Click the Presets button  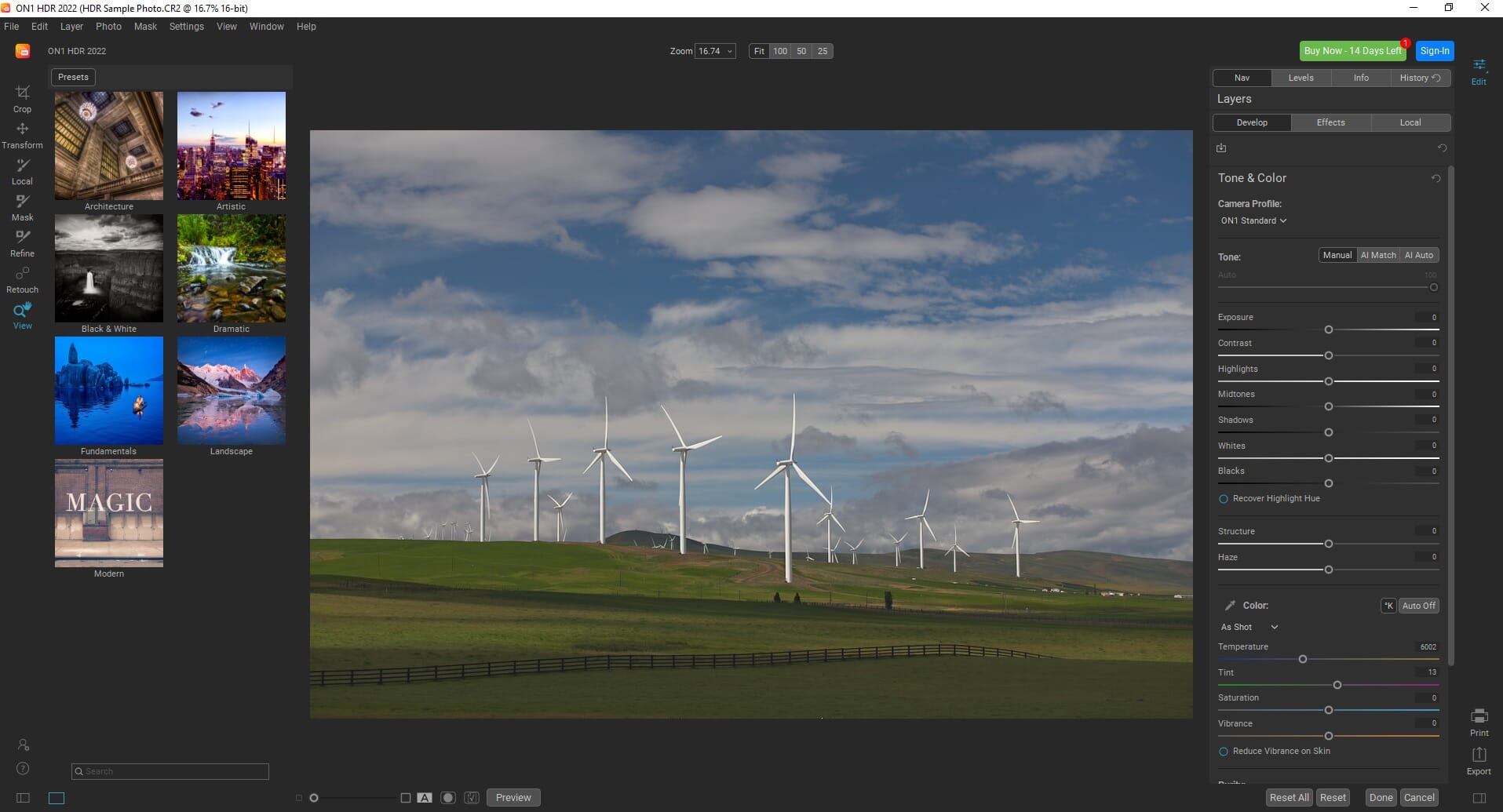tap(73, 77)
